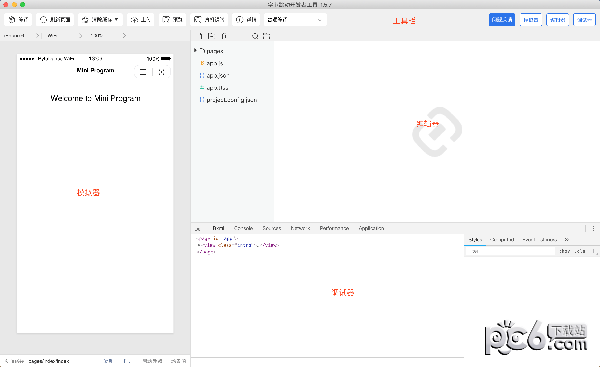Show more style tabs via the » chevron

tap(567, 240)
